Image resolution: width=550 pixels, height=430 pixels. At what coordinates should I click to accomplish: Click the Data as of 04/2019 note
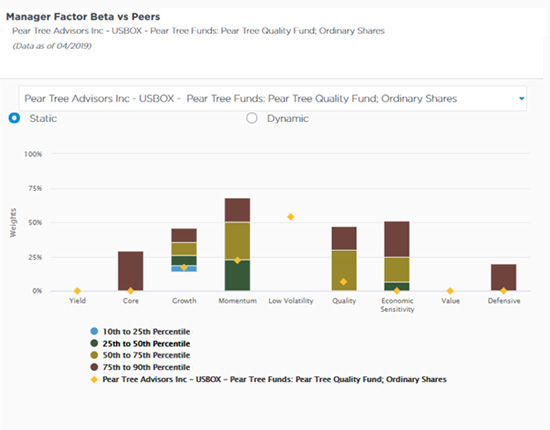pos(52,46)
